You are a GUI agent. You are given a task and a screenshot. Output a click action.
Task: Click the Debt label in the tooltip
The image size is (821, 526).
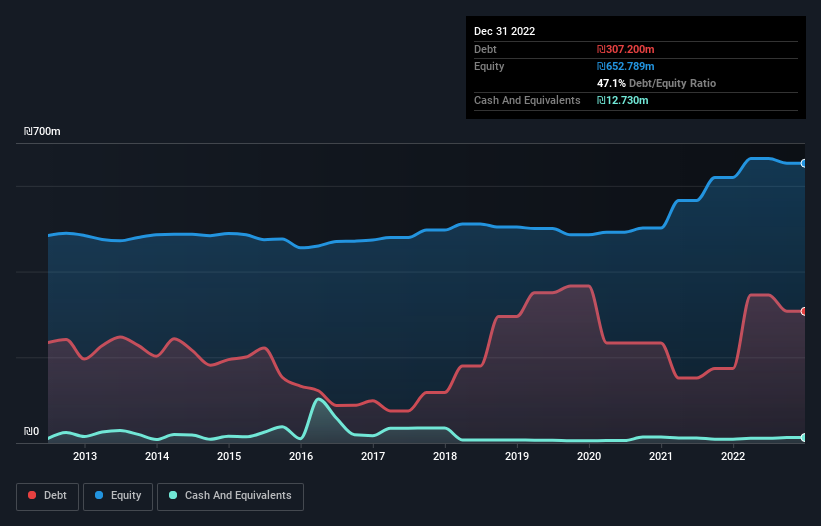pyautogui.click(x=485, y=49)
